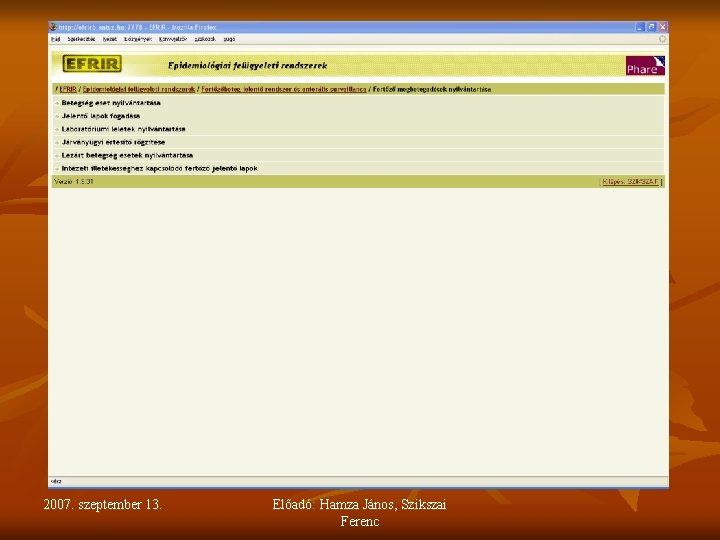Open the Eszközök menu
The height and width of the screenshot is (540, 720).
point(205,39)
